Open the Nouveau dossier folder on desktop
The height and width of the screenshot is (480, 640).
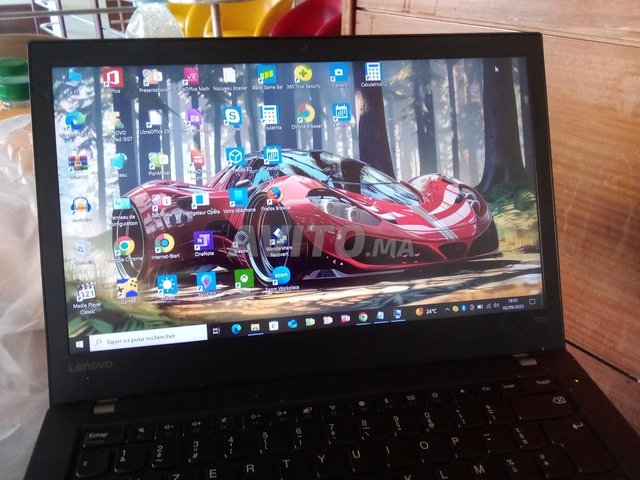pyautogui.click(x=230, y=78)
